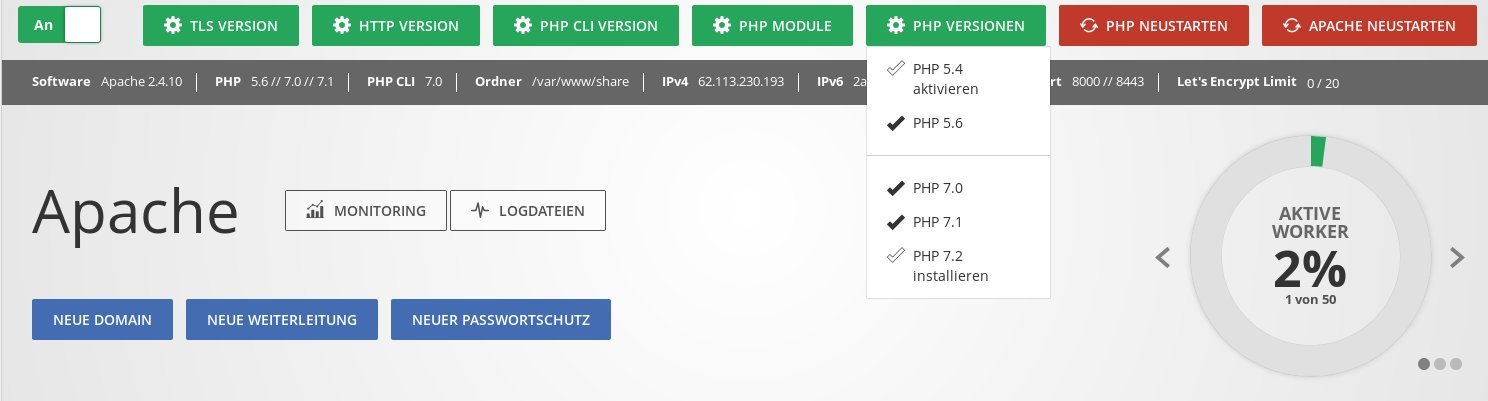Collapse the PHP Versionen dropdown
The width and height of the screenshot is (1488, 401).
[955, 26]
